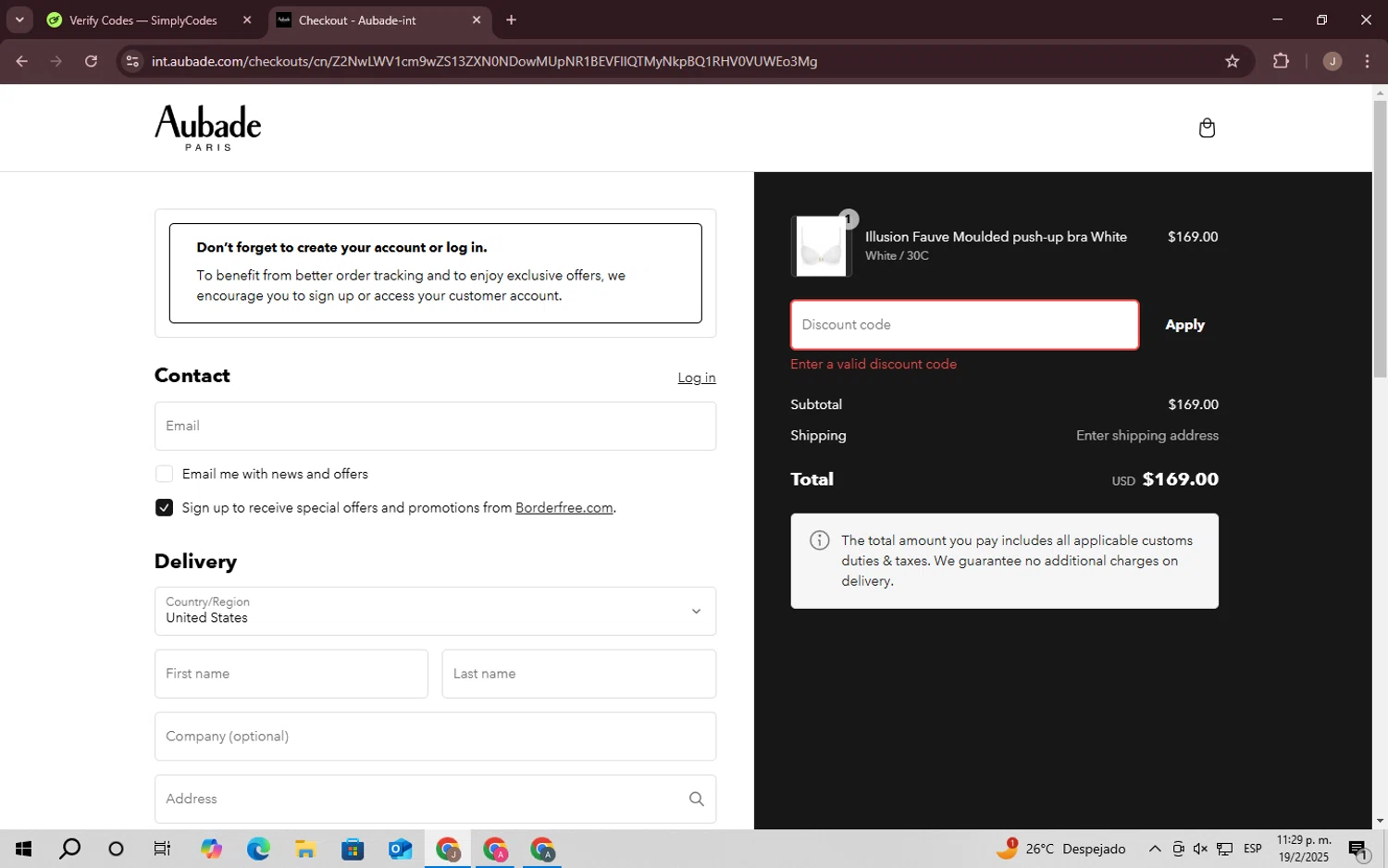
Task: Click the Aubade Paris logo
Action: click(x=208, y=128)
